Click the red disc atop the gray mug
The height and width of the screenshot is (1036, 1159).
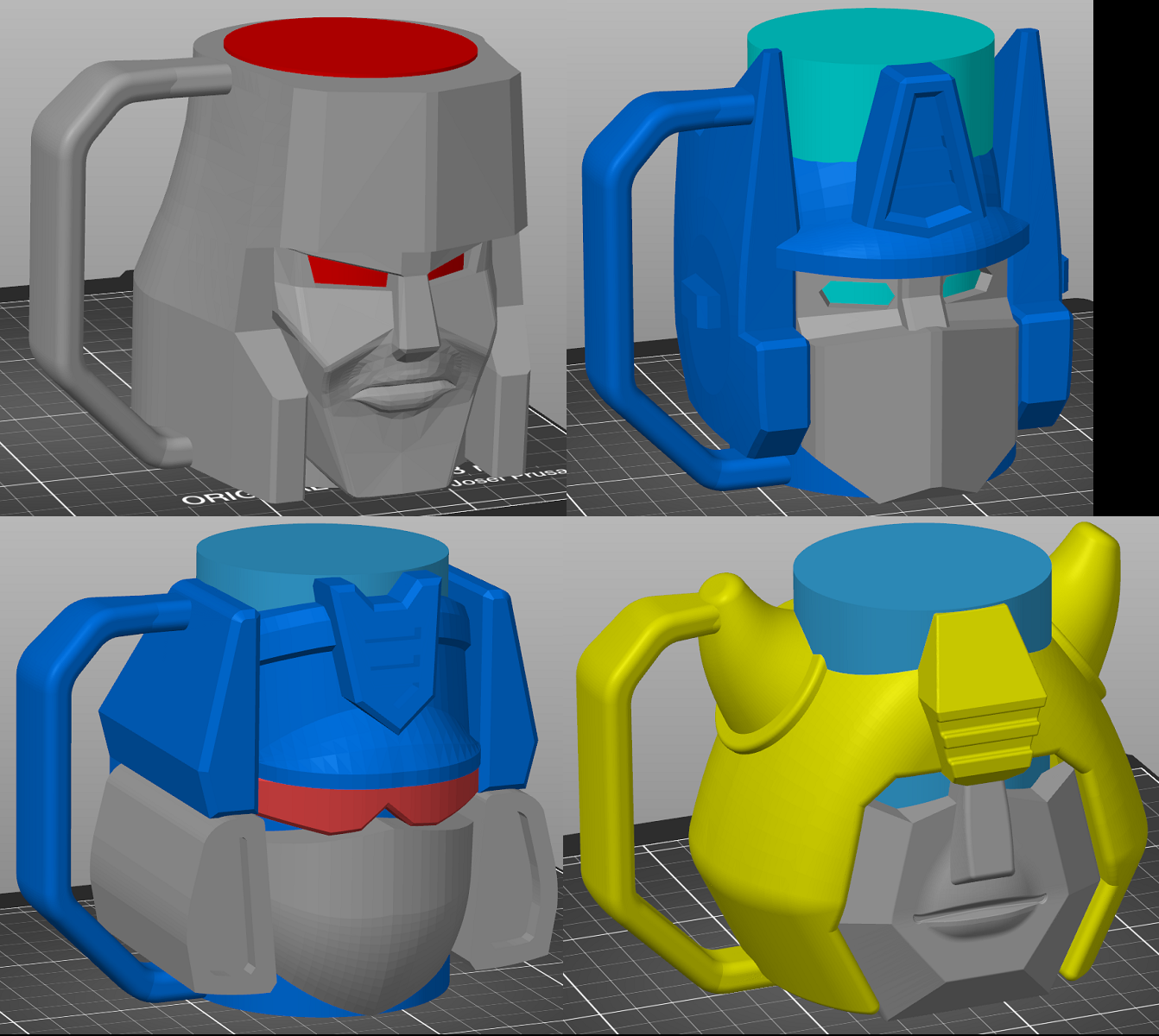tap(351, 47)
